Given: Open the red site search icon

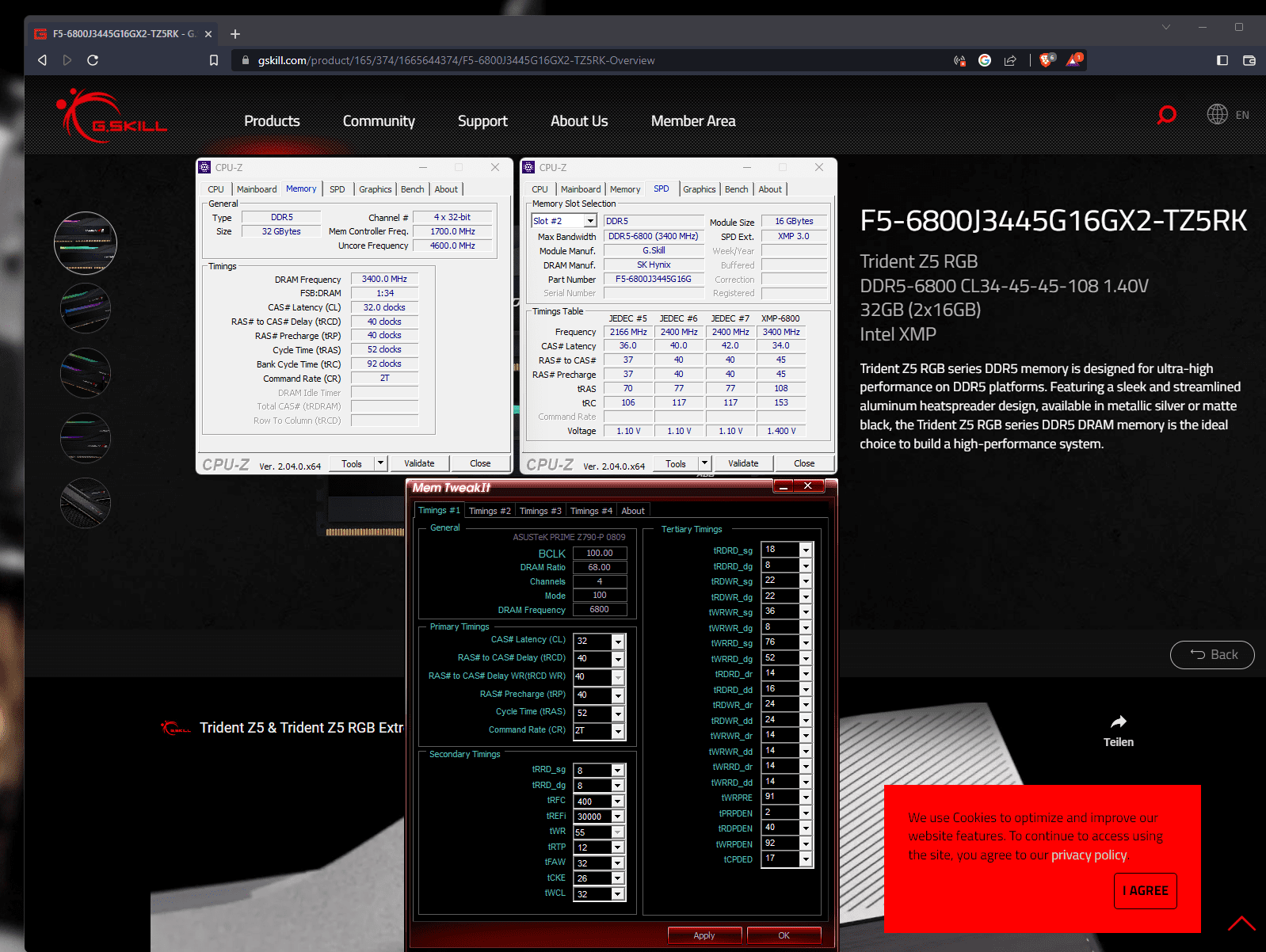Looking at the screenshot, I should (x=1166, y=116).
